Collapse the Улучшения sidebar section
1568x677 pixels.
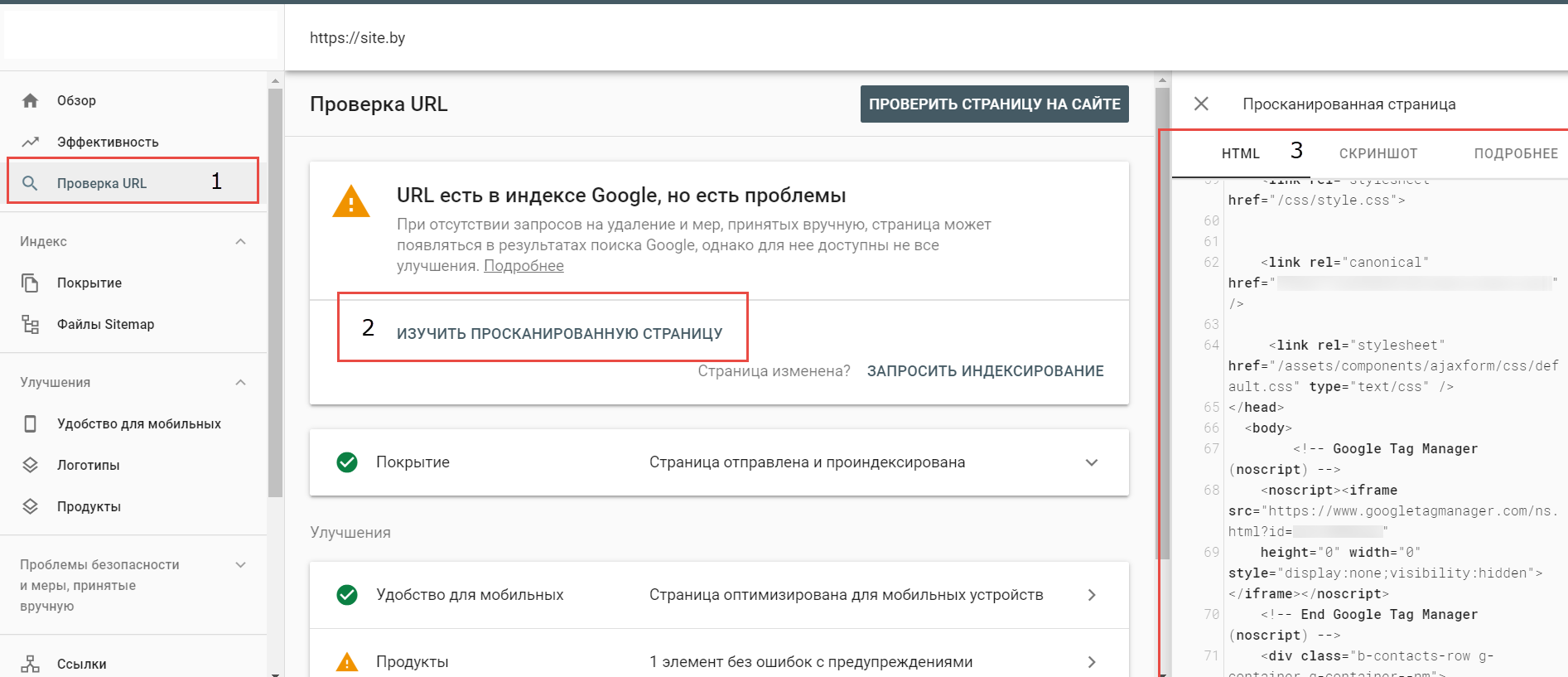[240, 382]
